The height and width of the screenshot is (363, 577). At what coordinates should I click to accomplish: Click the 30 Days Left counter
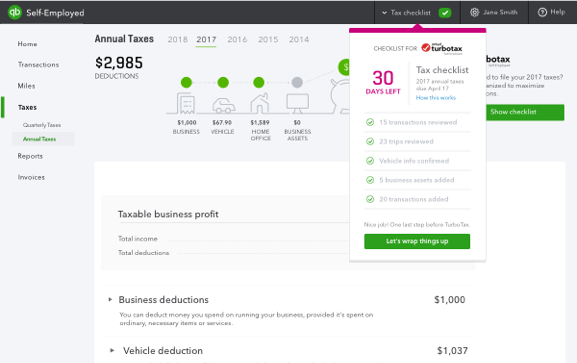(x=383, y=82)
